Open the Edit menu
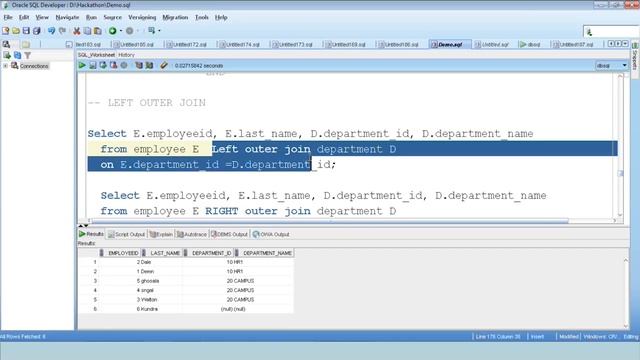 pos(24,18)
